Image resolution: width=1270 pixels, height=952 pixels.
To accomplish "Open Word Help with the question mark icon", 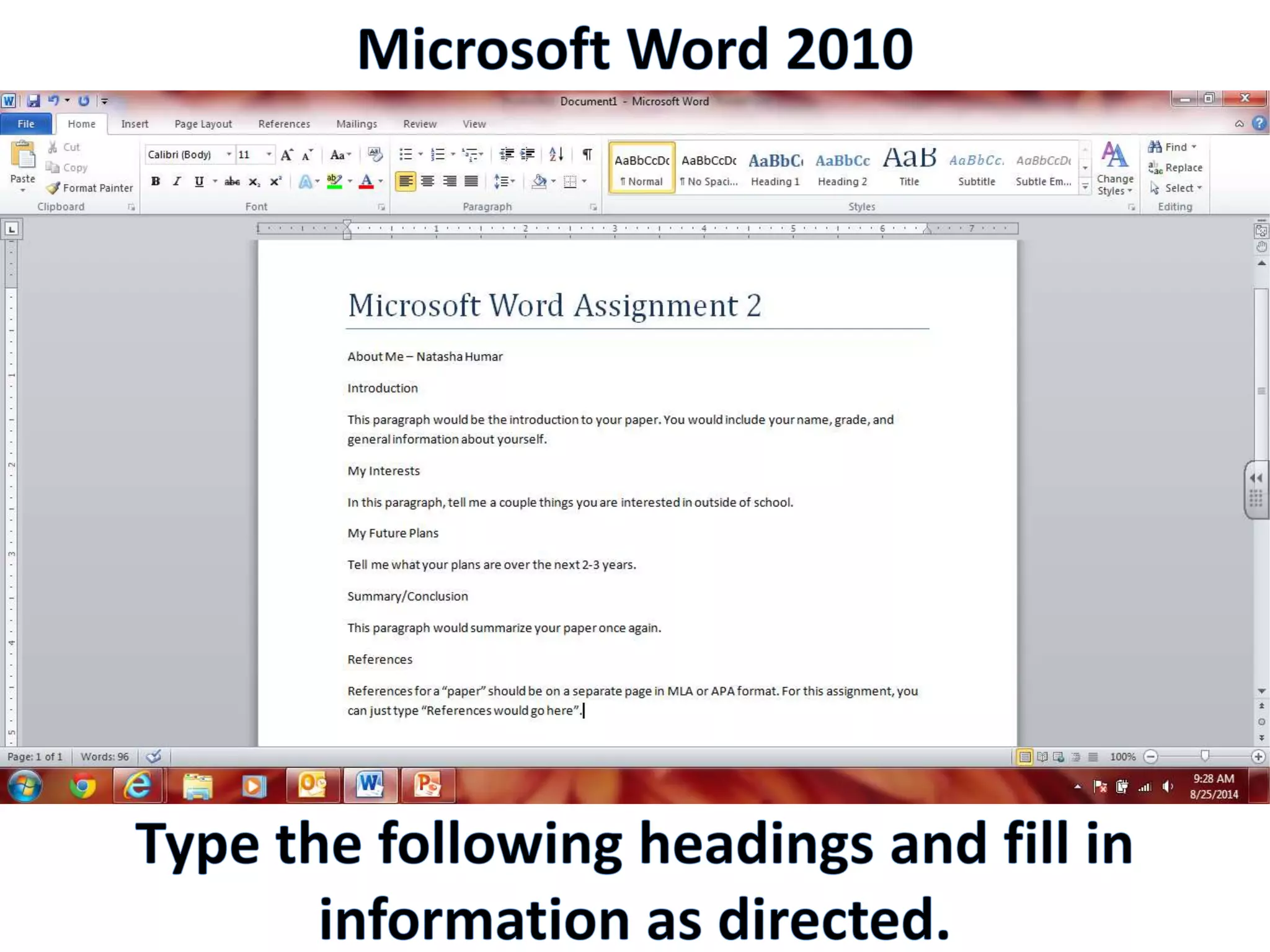I will (x=1259, y=123).
